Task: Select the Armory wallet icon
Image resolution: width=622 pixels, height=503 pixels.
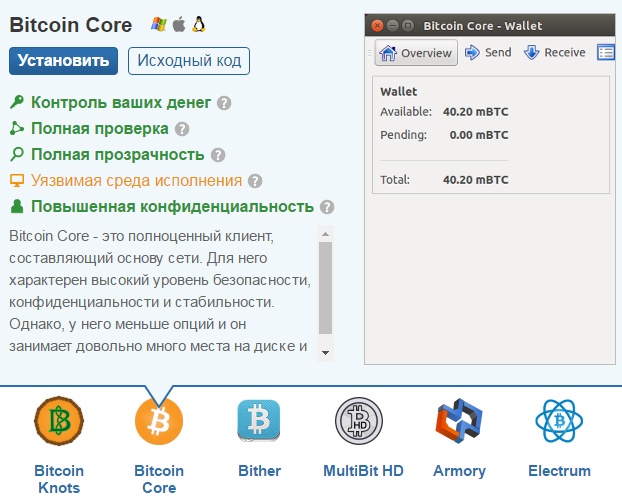Action: pyautogui.click(x=459, y=421)
